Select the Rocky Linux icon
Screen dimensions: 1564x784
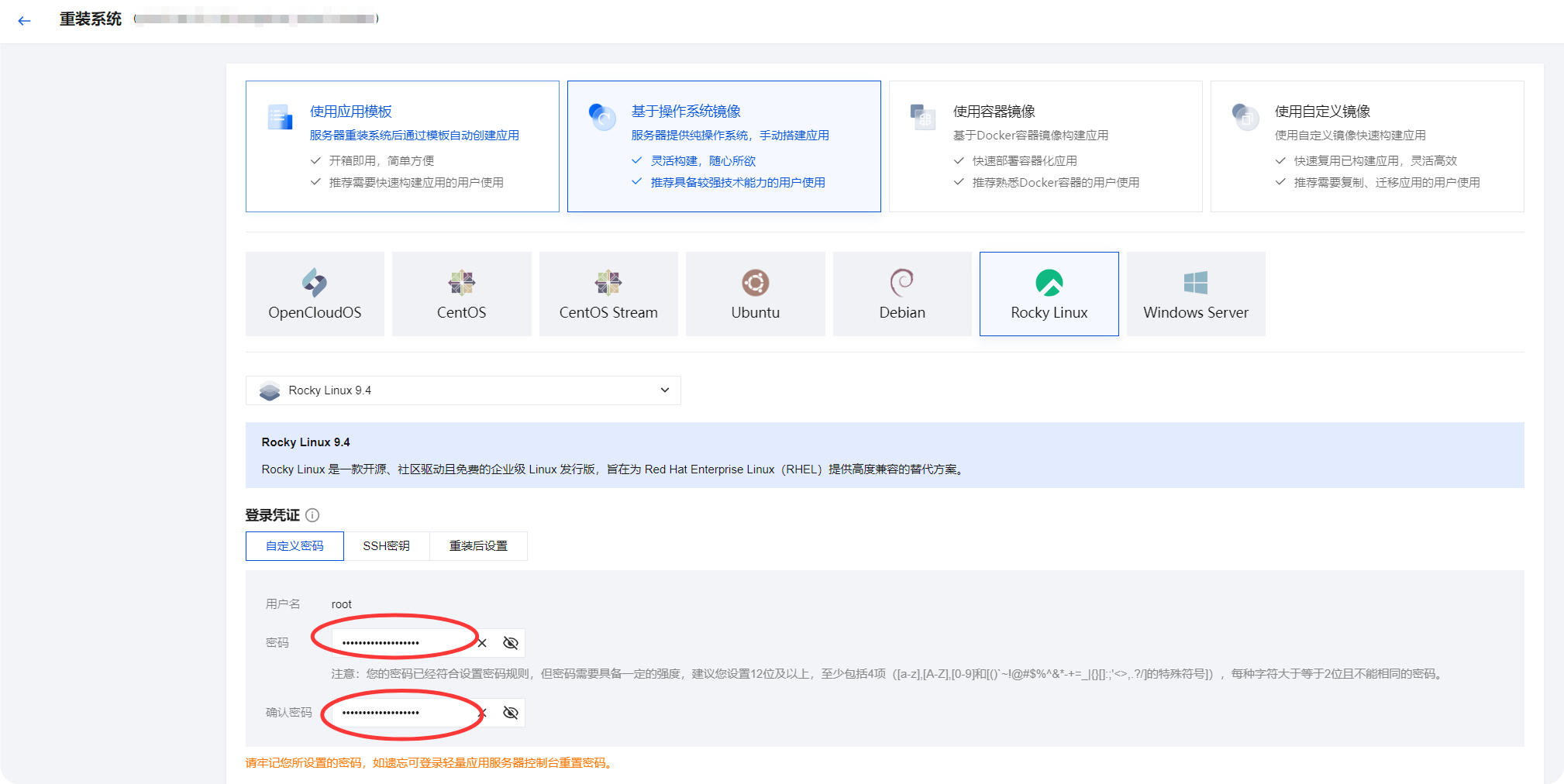(1049, 294)
